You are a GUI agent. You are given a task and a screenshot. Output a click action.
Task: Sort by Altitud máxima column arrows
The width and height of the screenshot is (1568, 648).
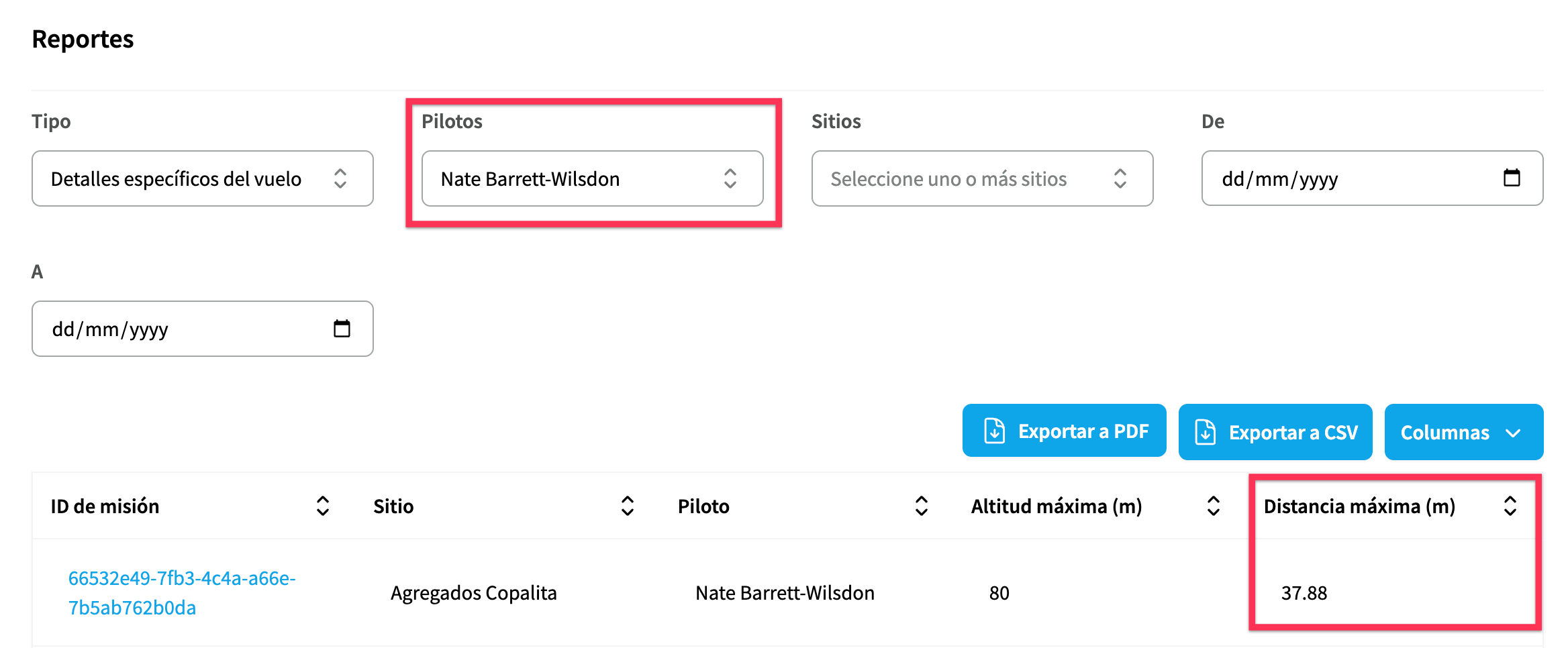coord(1214,506)
